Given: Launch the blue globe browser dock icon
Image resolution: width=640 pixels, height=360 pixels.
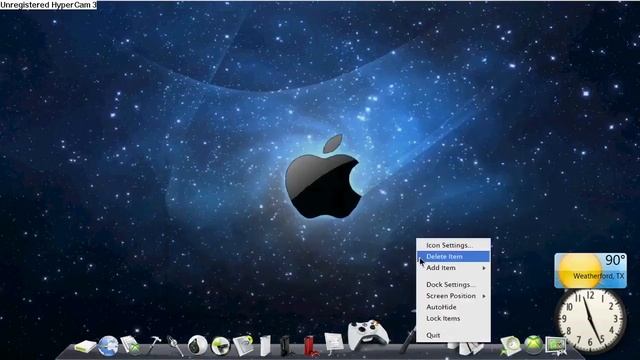Looking at the screenshot, I should [108, 346].
